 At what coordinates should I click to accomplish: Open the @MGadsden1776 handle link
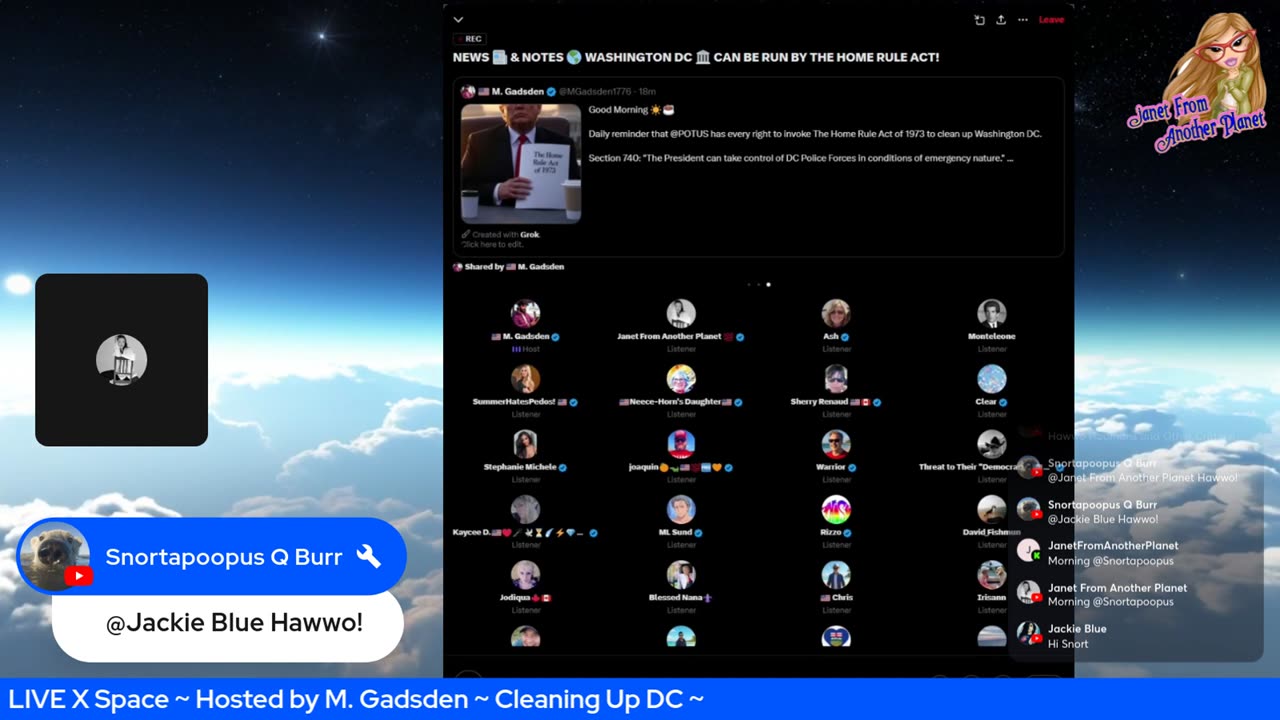point(597,91)
